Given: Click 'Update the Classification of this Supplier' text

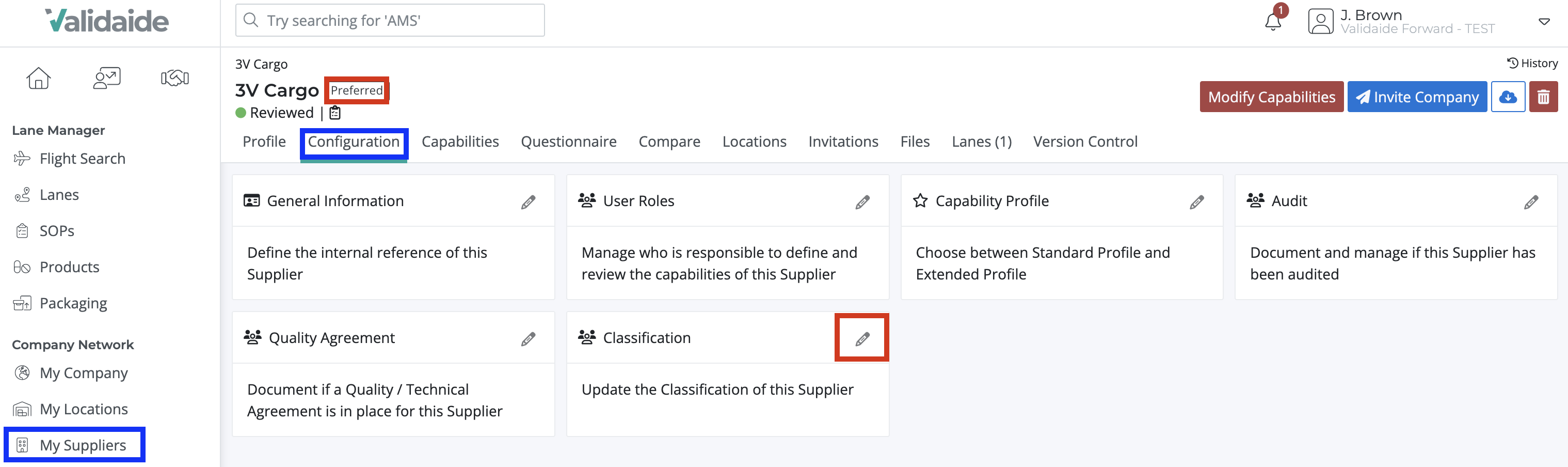Looking at the screenshot, I should (x=717, y=390).
